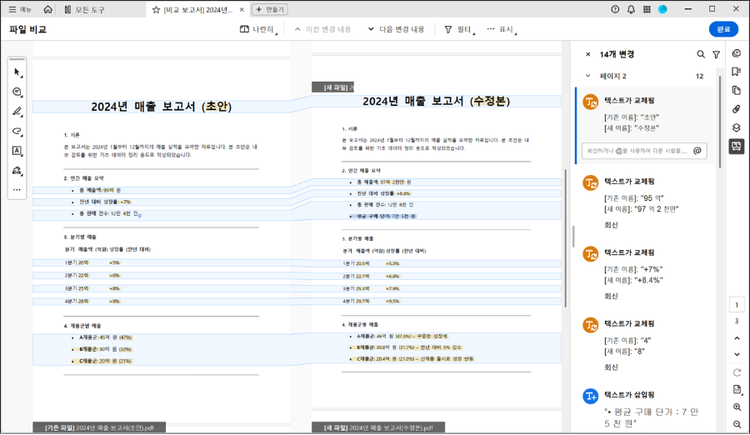Open the AI assistant icon in right rail
The image size is (750, 435).
[737, 53]
